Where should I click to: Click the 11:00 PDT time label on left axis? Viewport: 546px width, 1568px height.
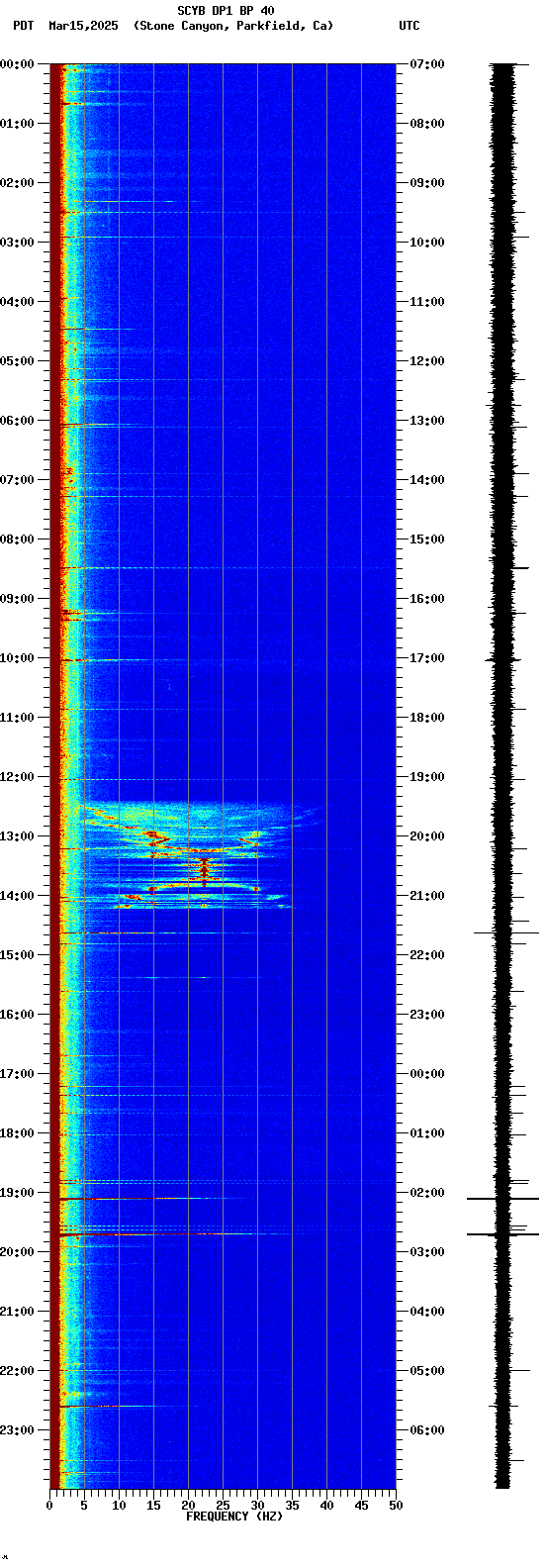18,718
